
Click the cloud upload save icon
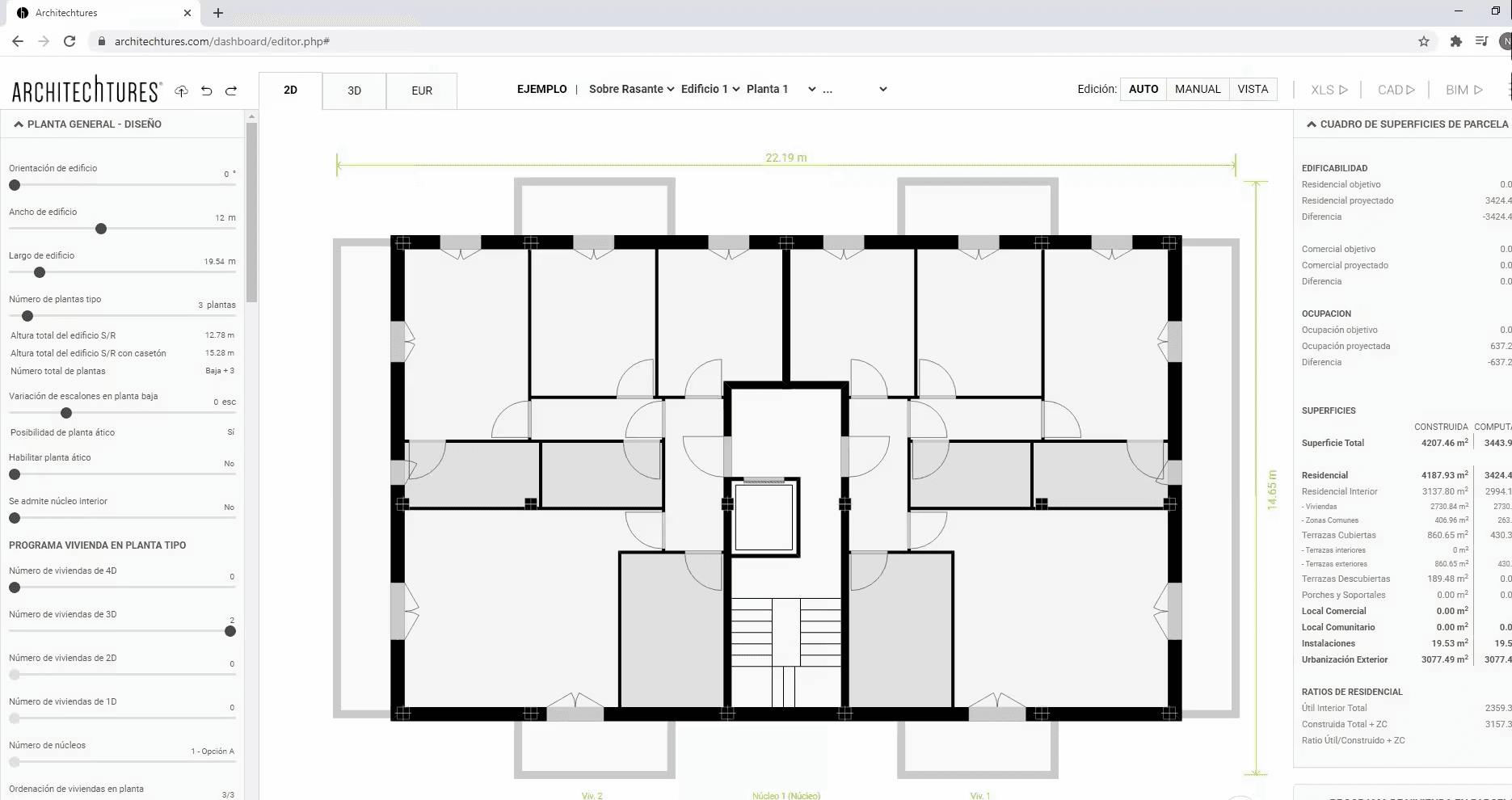[182, 91]
